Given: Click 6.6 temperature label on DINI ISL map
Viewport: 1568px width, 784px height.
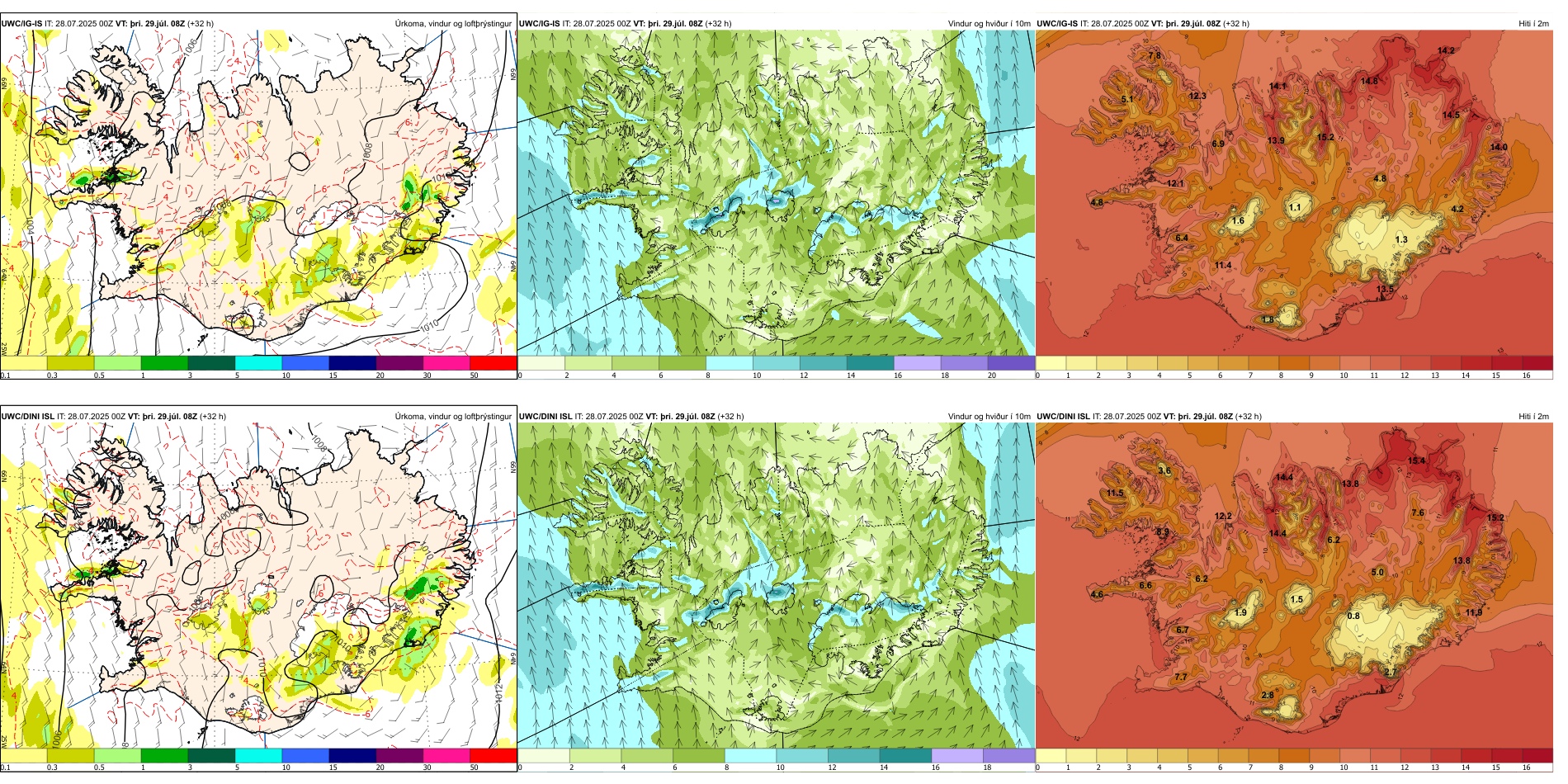Looking at the screenshot, I should pyautogui.click(x=1145, y=585).
